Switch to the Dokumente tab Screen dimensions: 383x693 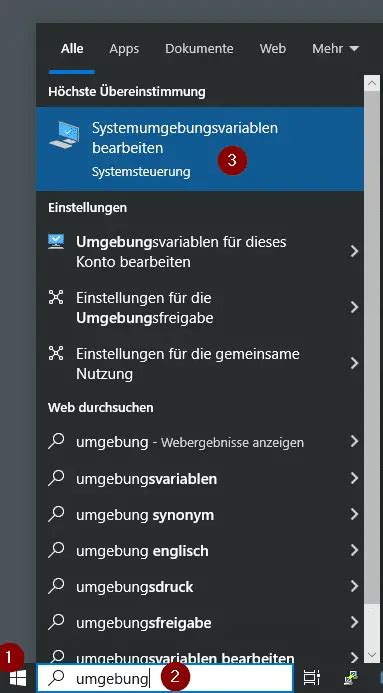pyautogui.click(x=199, y=48)
